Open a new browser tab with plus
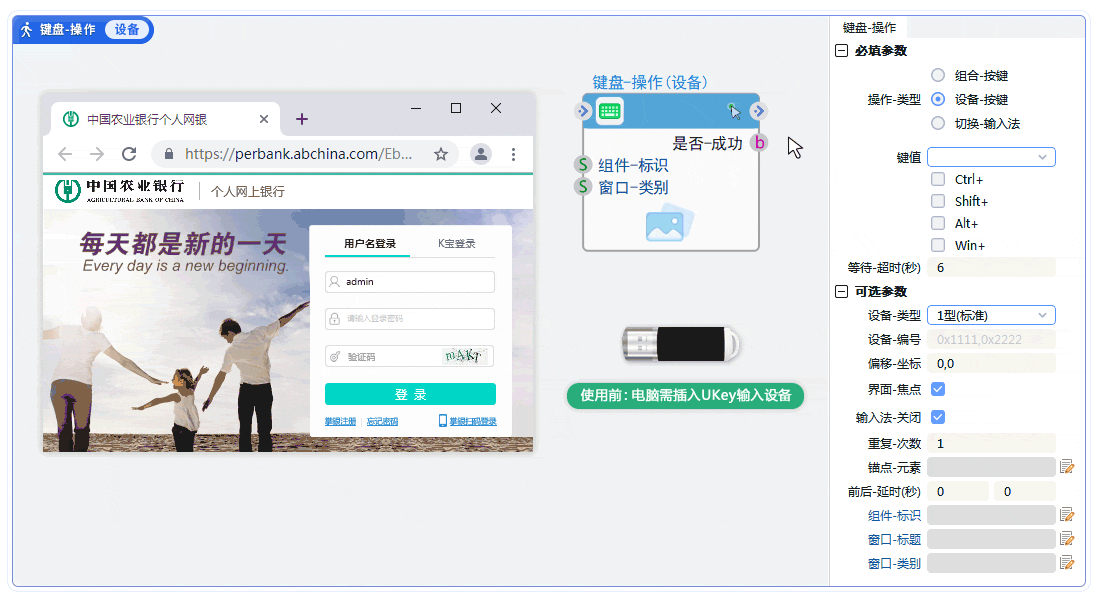This screenshot has width=1101, height=598. tap(302, 119)
